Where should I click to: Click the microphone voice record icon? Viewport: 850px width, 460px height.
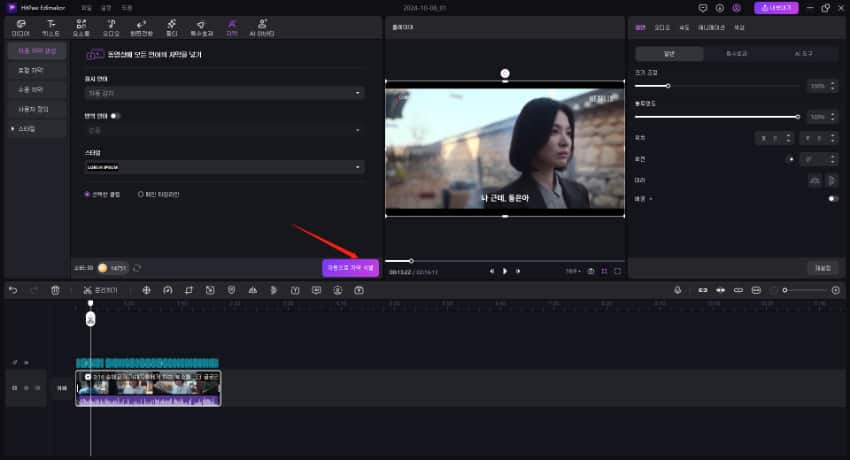pos(678,290)
